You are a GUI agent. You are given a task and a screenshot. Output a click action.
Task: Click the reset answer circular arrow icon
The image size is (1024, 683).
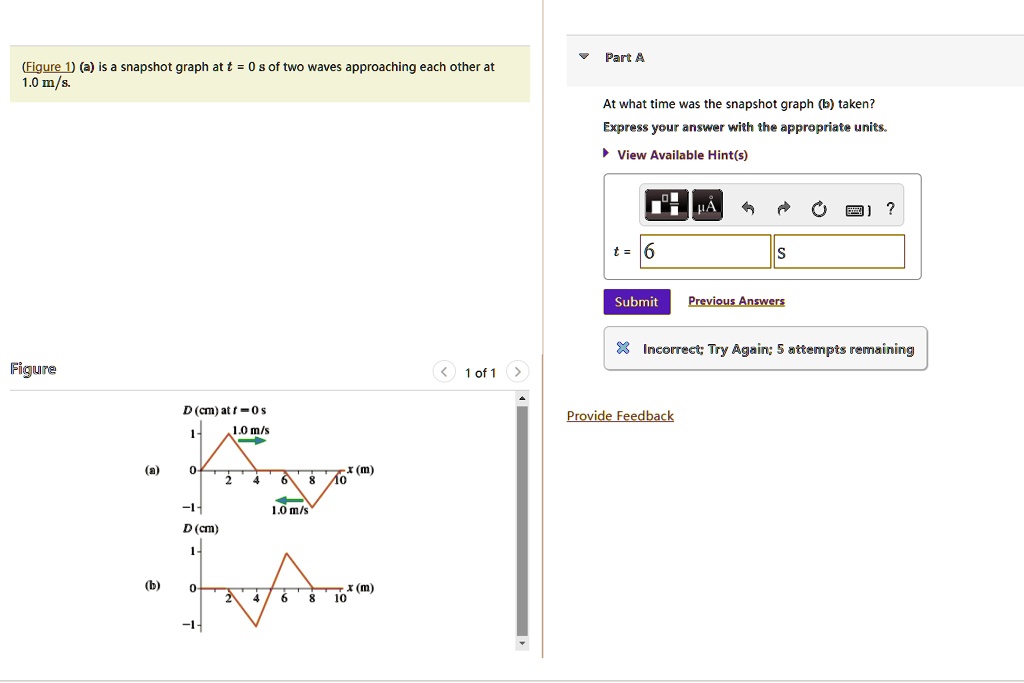(x=819, y=208)
